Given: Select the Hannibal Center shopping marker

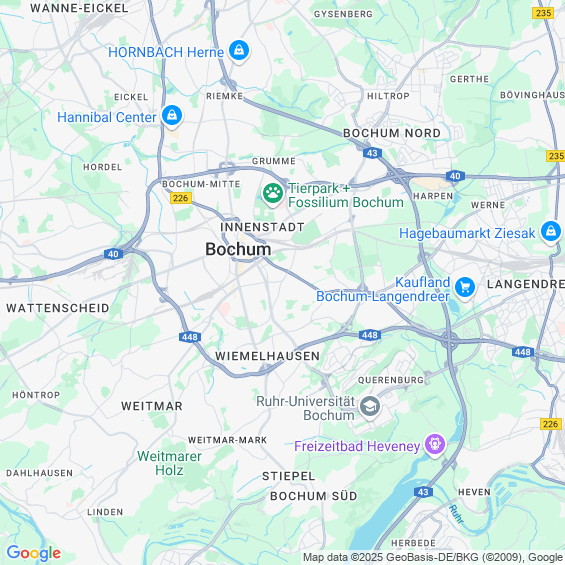Looking at the screenshot, I should point(172,116).
